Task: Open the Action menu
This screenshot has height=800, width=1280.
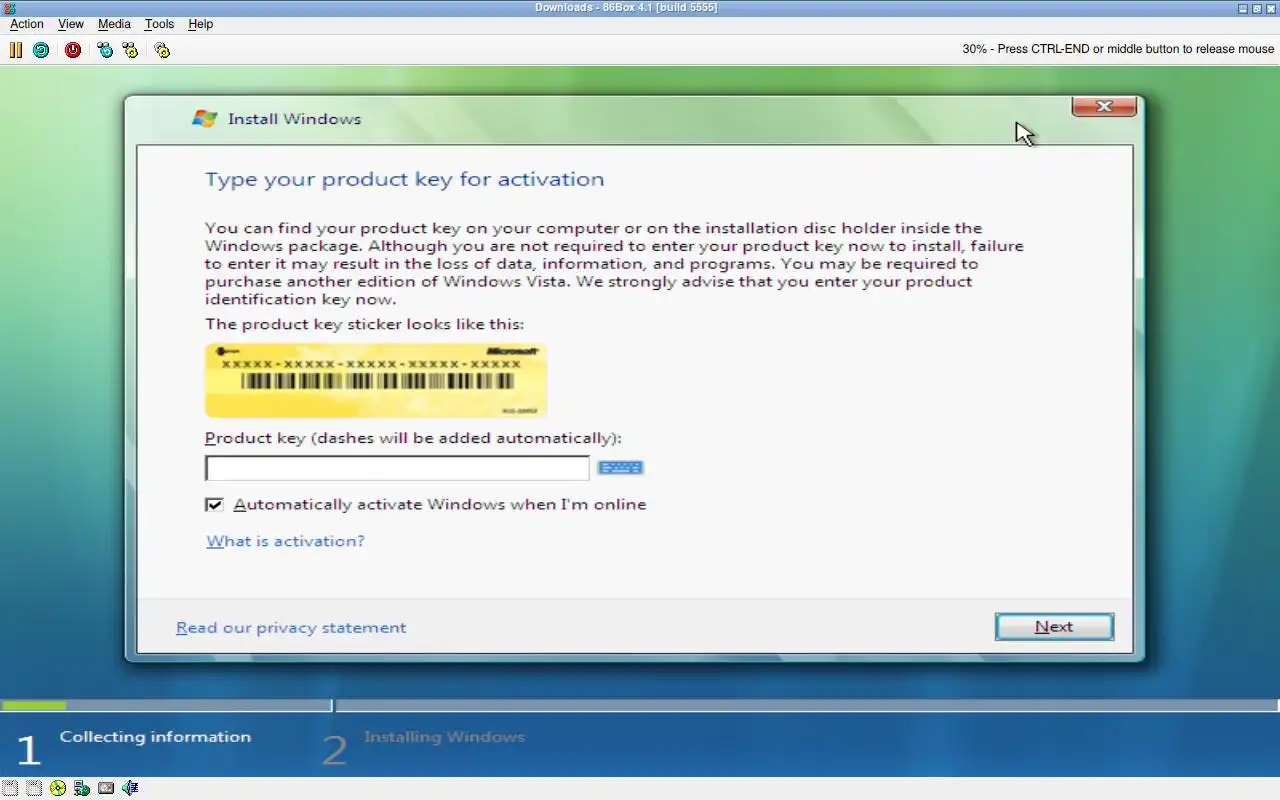Action: pyautogui.click(x=27, y=24)
